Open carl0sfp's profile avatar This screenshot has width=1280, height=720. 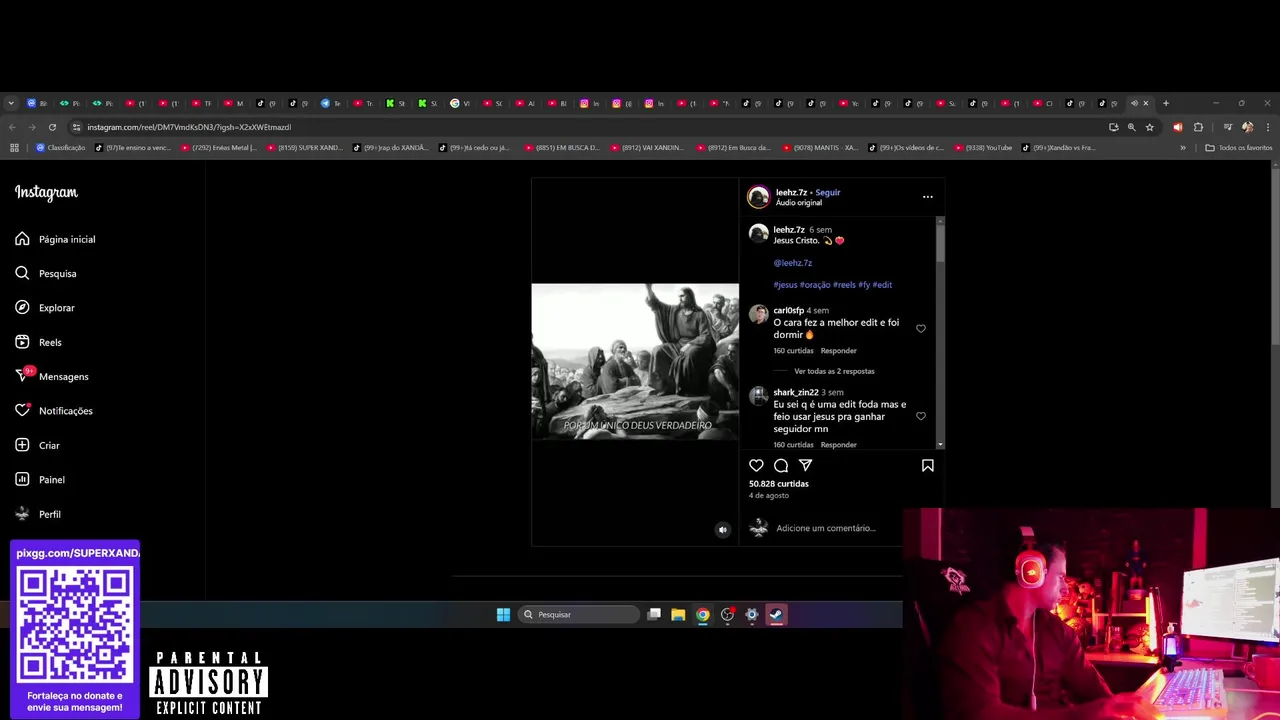pyautogui.click(x=758, y=314)
